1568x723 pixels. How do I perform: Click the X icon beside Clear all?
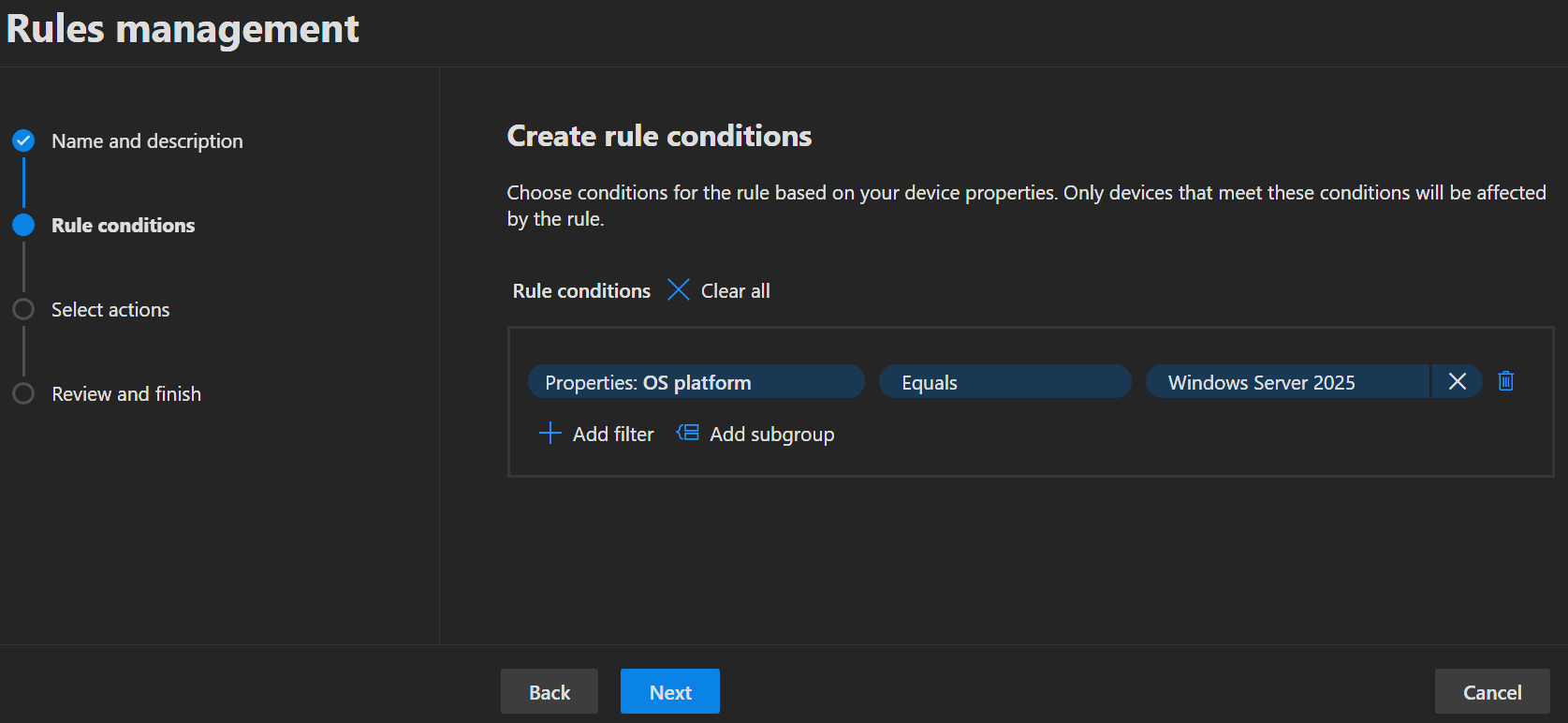pos(678,290)
